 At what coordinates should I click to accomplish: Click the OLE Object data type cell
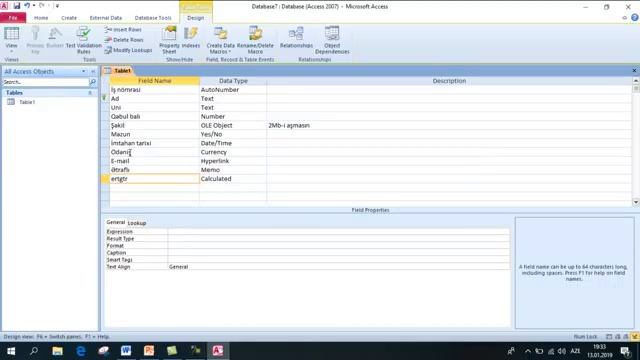[x=233, y=125]
